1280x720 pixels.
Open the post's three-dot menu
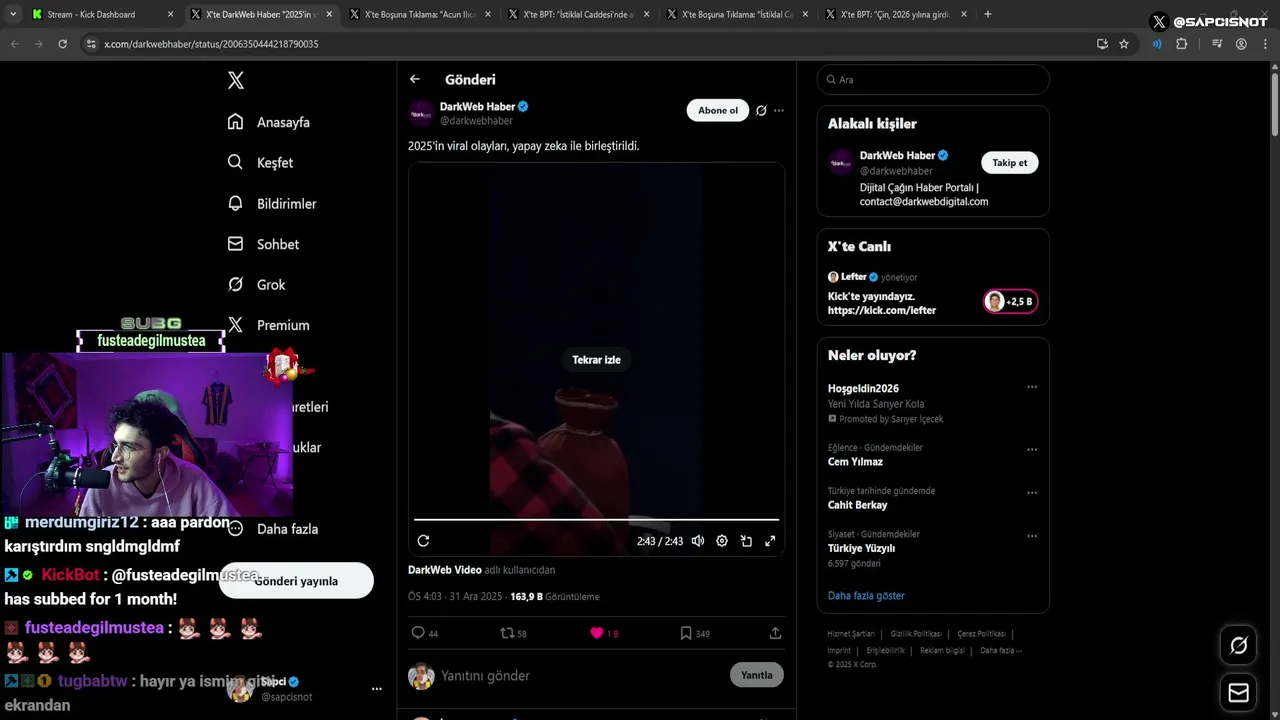[779, 110]
